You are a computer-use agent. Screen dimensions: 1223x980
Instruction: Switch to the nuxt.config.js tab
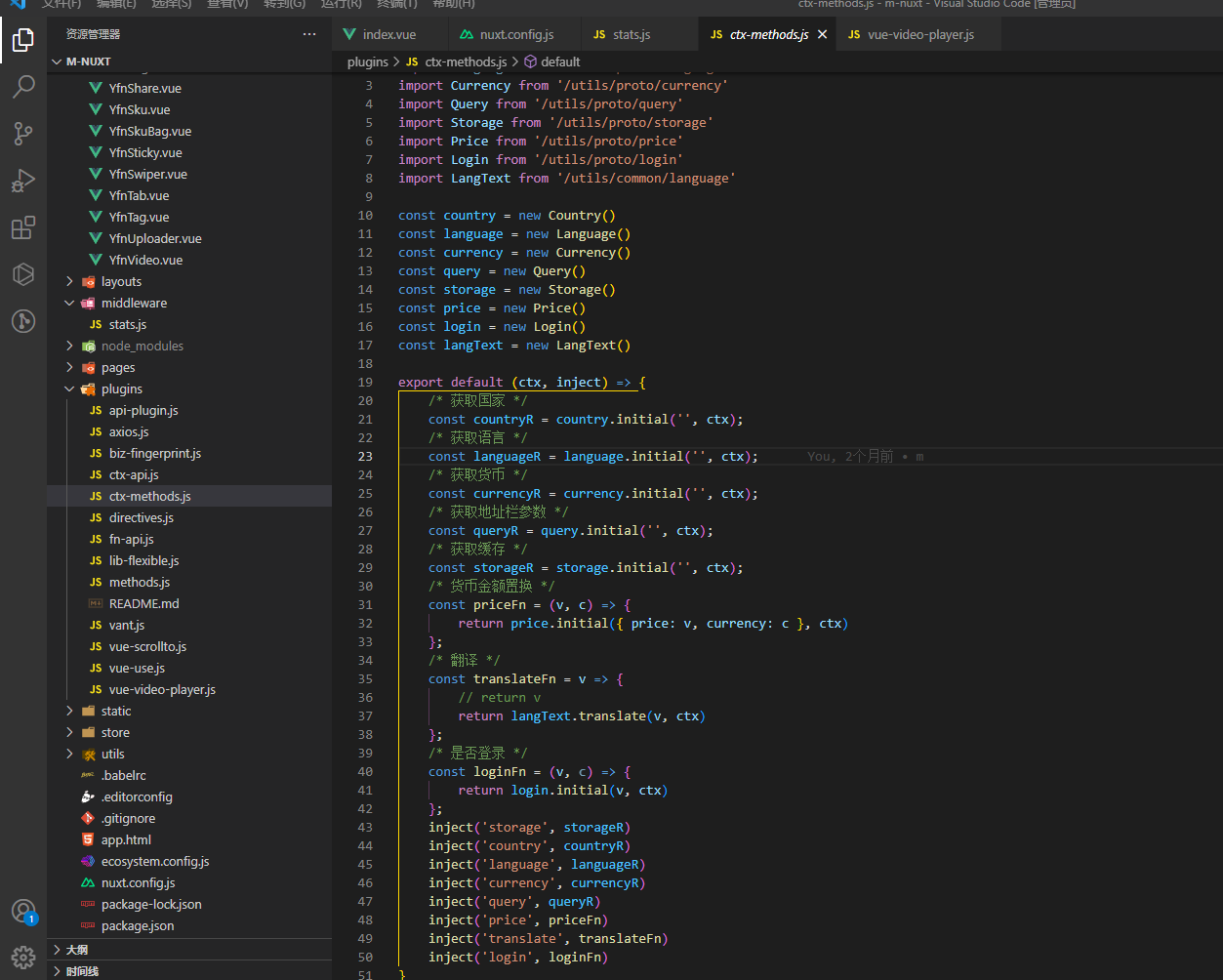[x=515, y=34]
